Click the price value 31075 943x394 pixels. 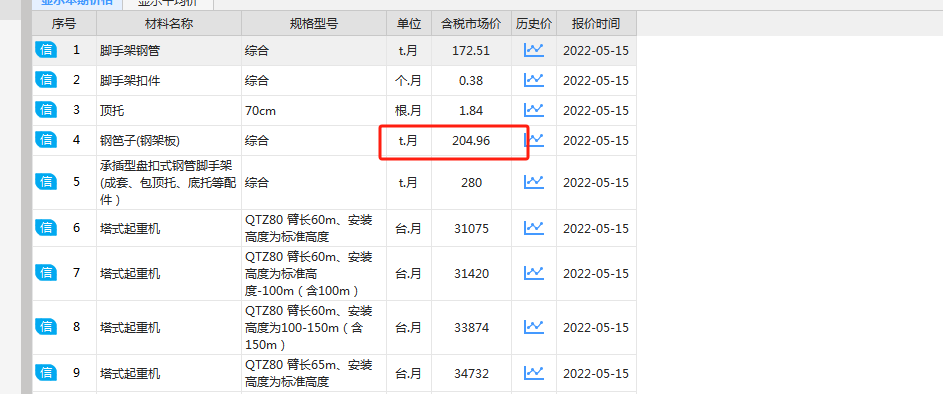(472, 229)
